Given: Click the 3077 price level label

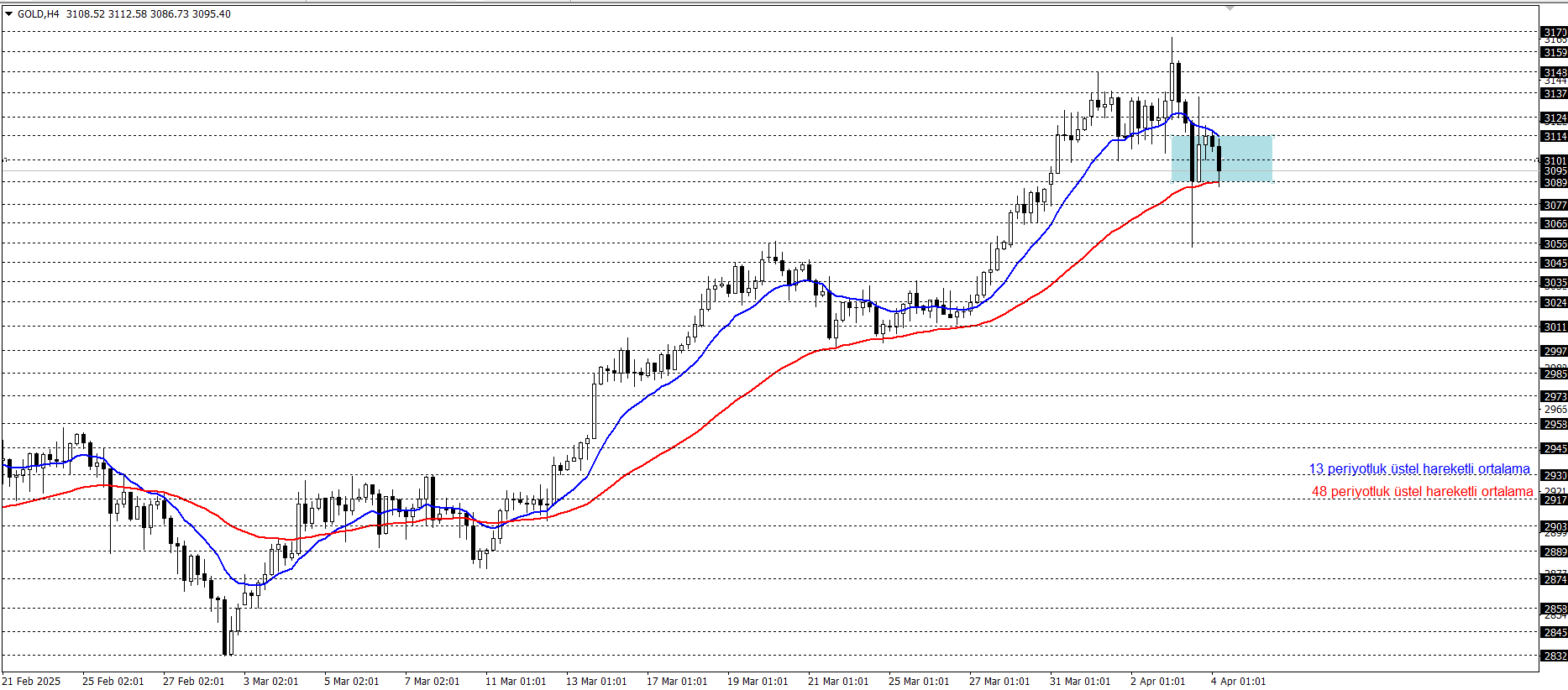Looking at the screenshot, I should pos(1555,206).
